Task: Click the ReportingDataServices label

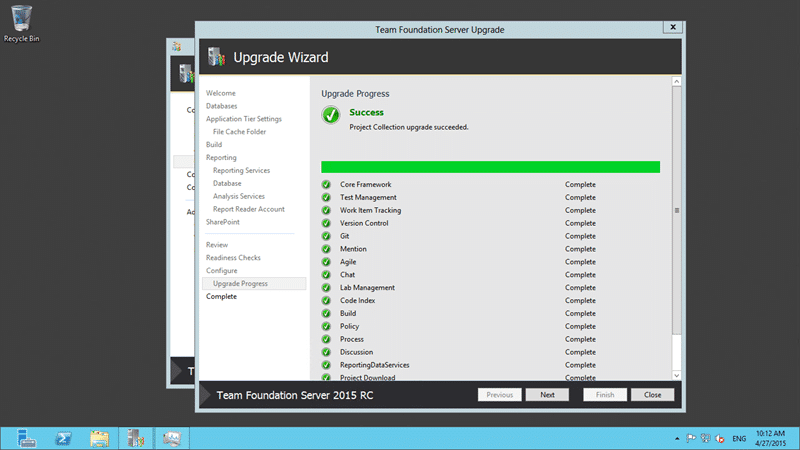Action: [x=374, y=365]
